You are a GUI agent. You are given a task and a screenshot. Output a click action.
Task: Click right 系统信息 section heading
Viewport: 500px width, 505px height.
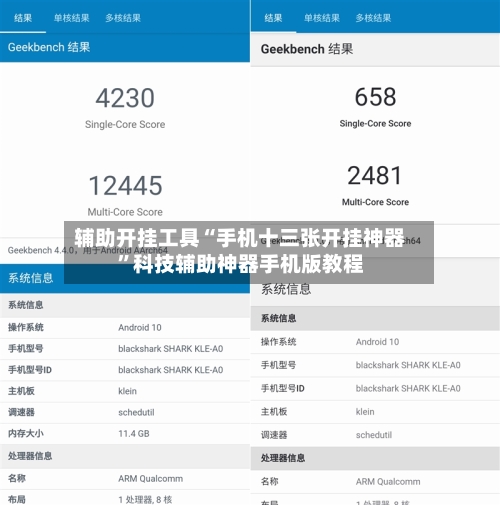pyautogui.click(x=286, y=289)
